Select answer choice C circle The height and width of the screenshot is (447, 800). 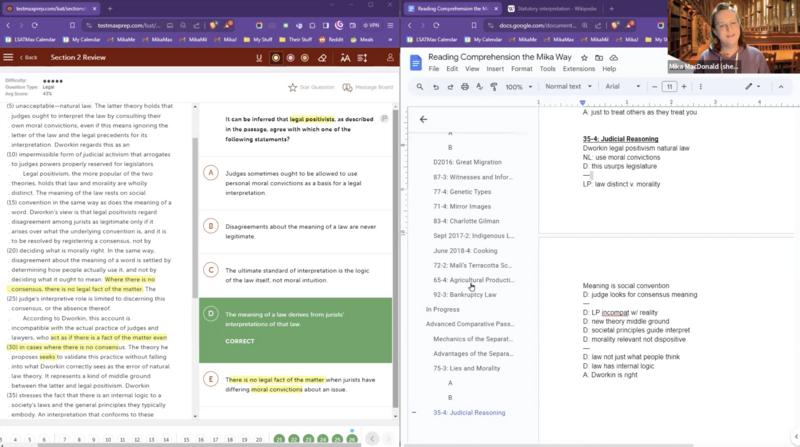tap(211, 270)
